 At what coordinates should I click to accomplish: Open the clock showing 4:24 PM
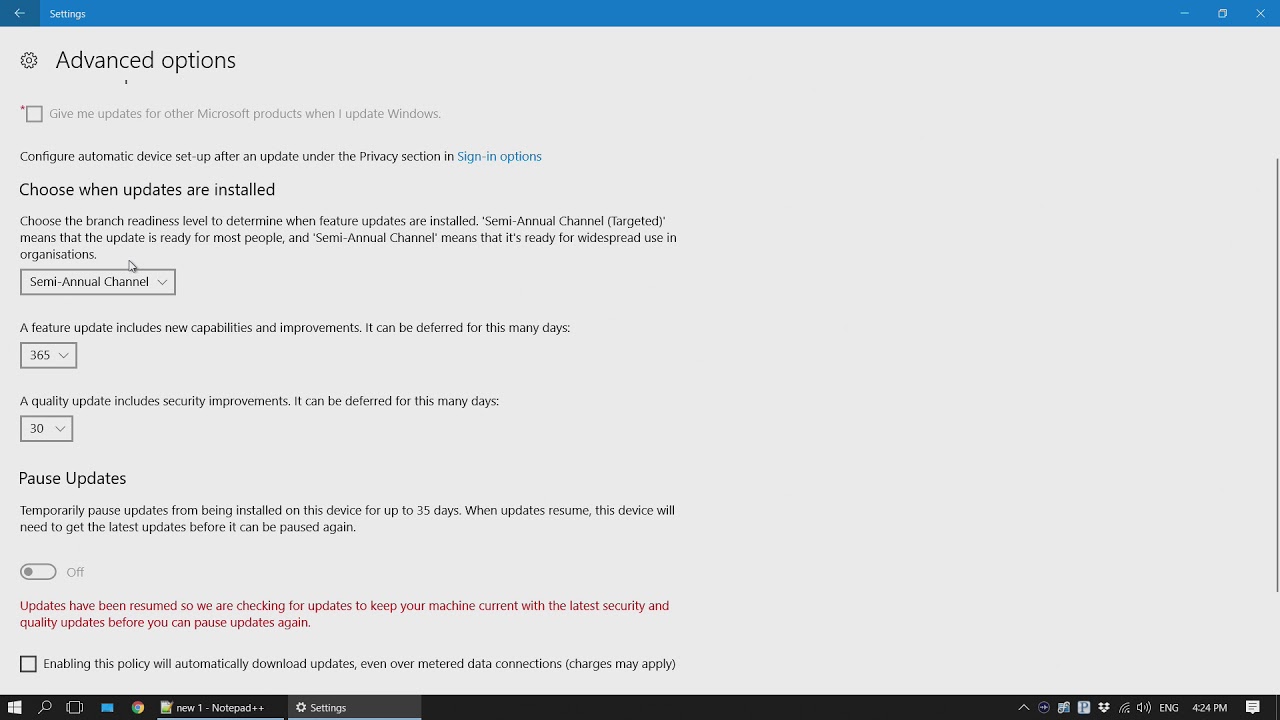coord(1209,707)
